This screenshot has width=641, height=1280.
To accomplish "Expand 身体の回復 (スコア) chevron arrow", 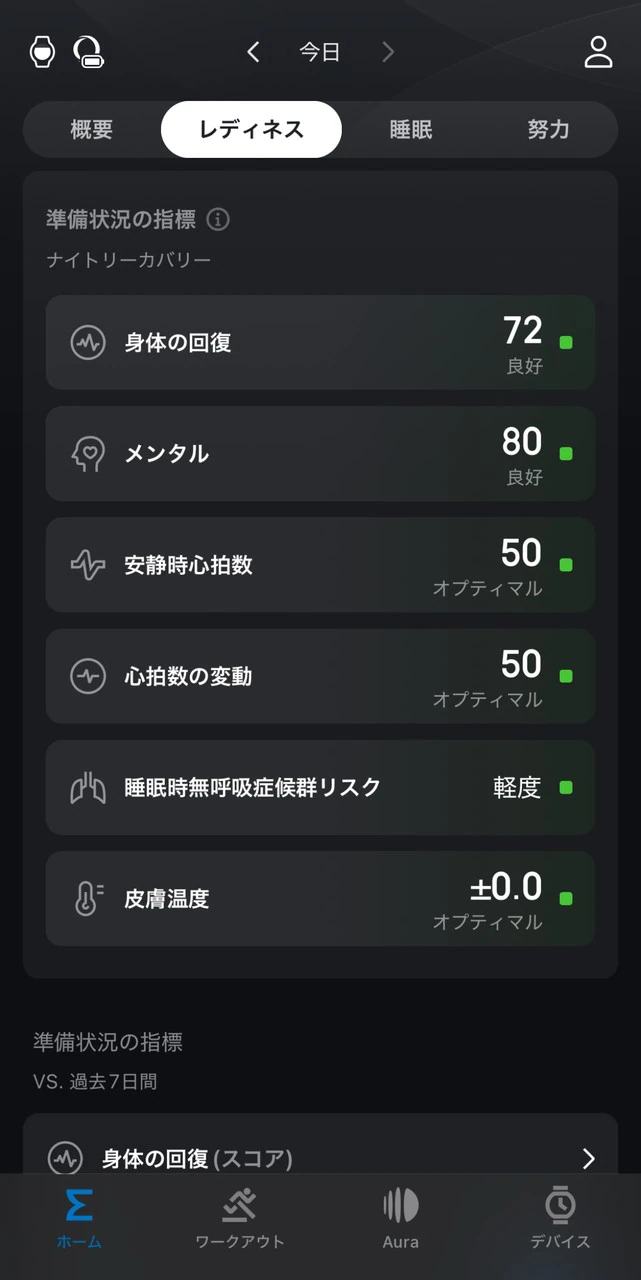I will 588,1159.
